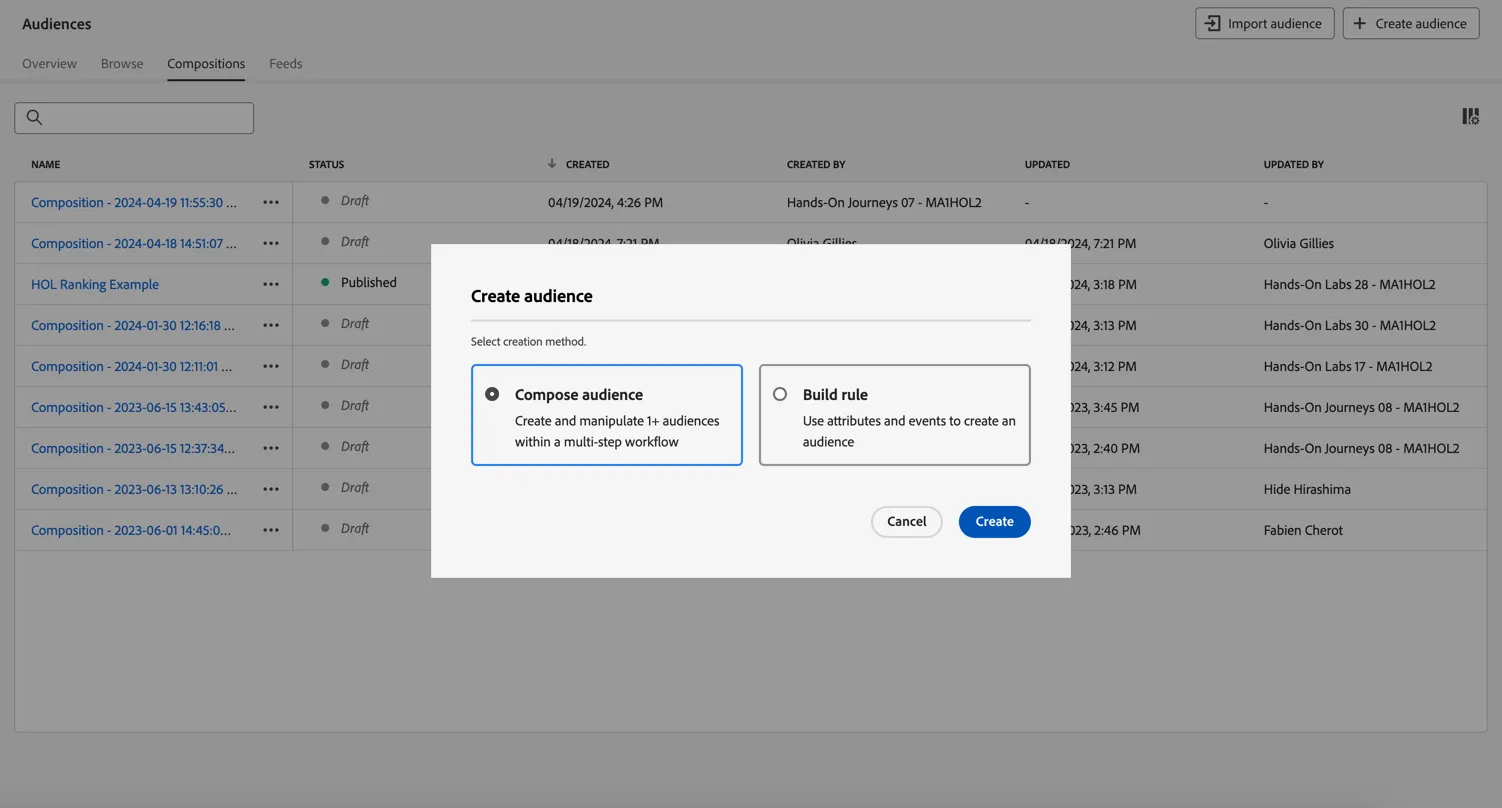Click the Status column header
The width and height of the screenshot is (1502, 808).
pyautogui.click(x=326, y=164)
